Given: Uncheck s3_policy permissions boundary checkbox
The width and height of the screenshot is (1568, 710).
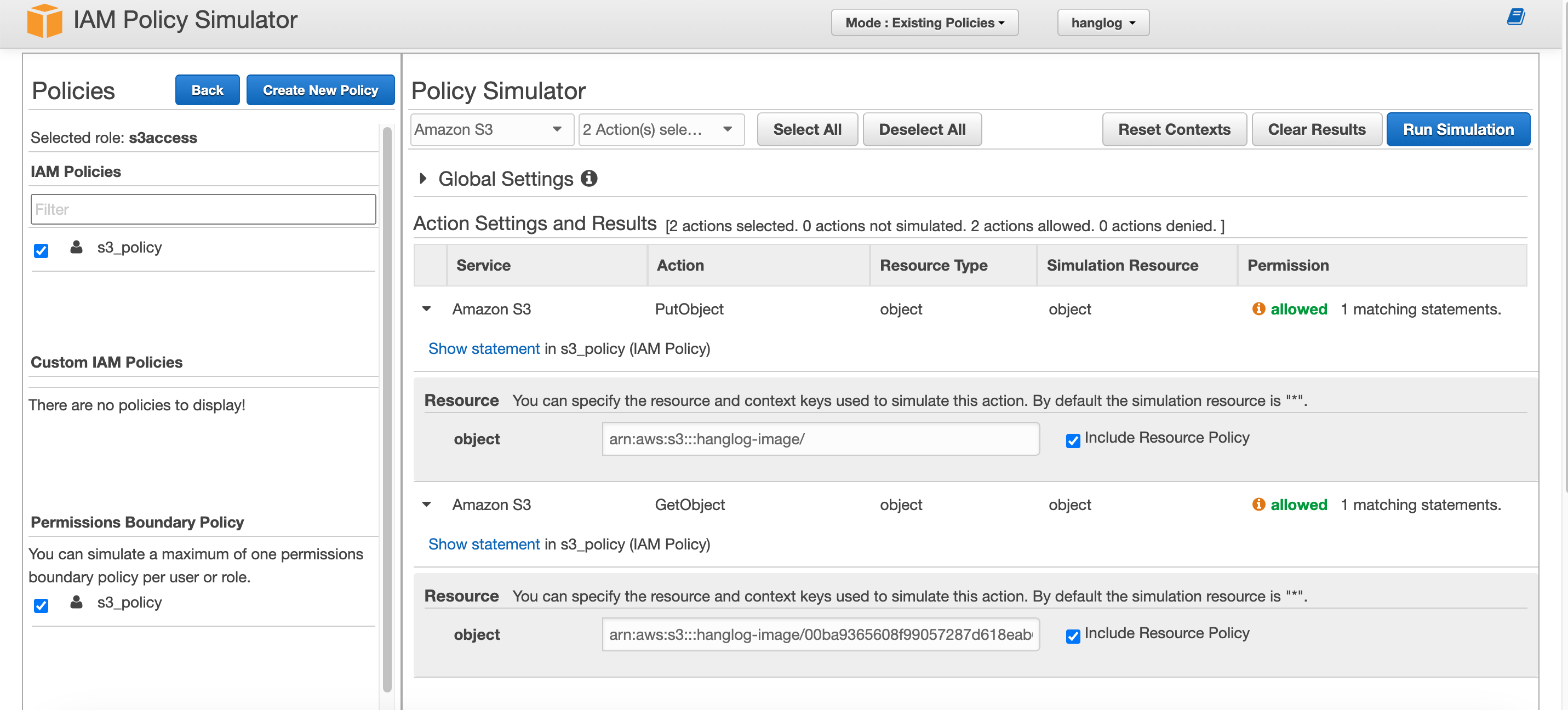Looking at the screenshot, I should coord(41,605).
